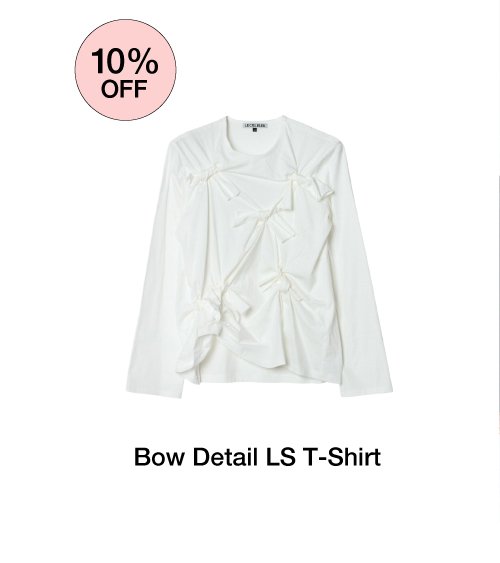Click "T-Shirt" in the product title
Image resolution: width=500 pixels, height=563 pixels.
[x=342, y=457]
